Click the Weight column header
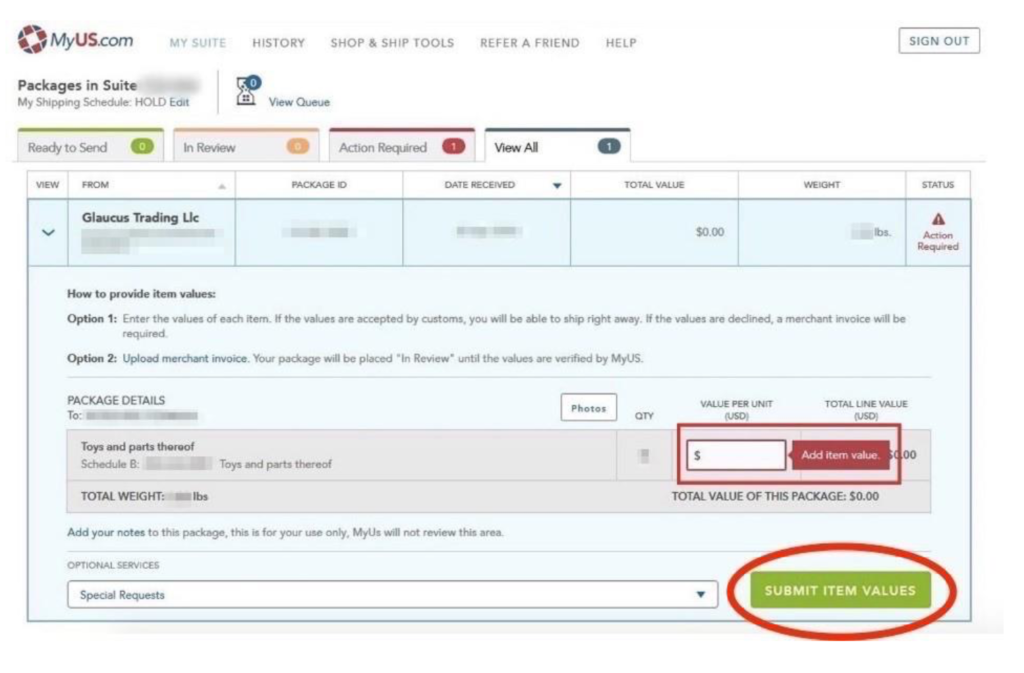 pos(822,185)
